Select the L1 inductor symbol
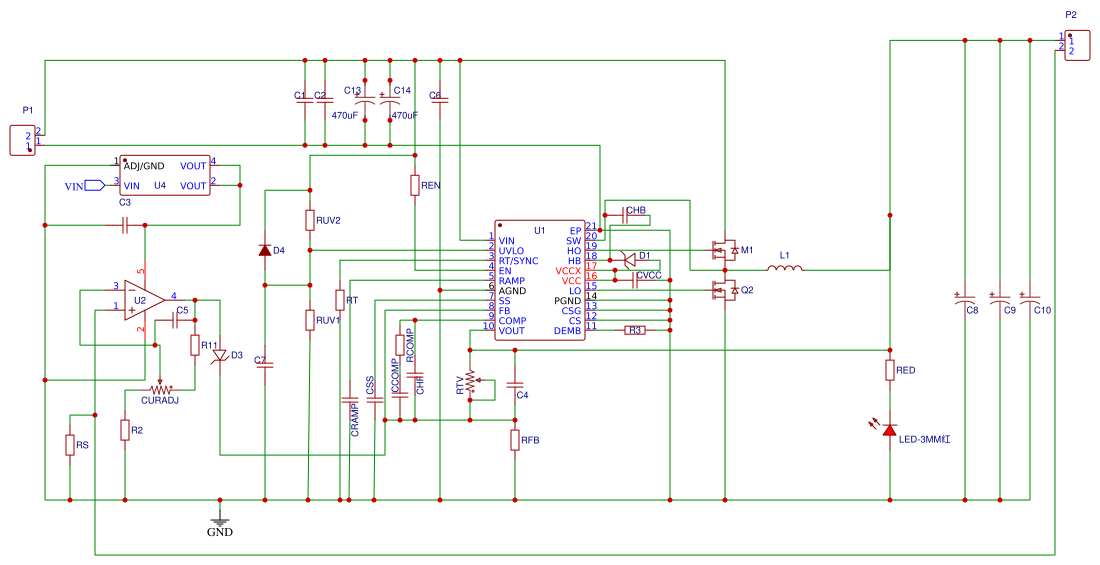Screen dimensions: 1100x565 click(x=786, y=269)
